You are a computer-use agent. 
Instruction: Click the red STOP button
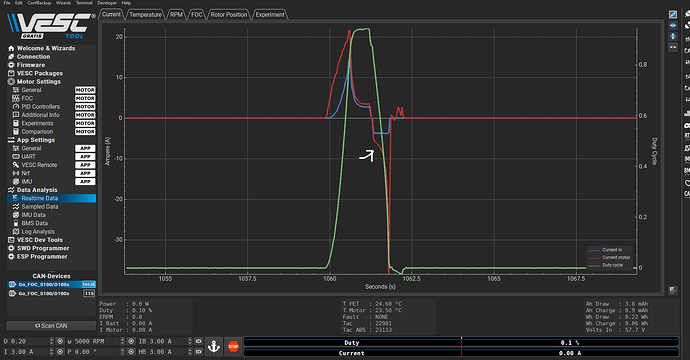pyautogui.click(x=233, y=346)
